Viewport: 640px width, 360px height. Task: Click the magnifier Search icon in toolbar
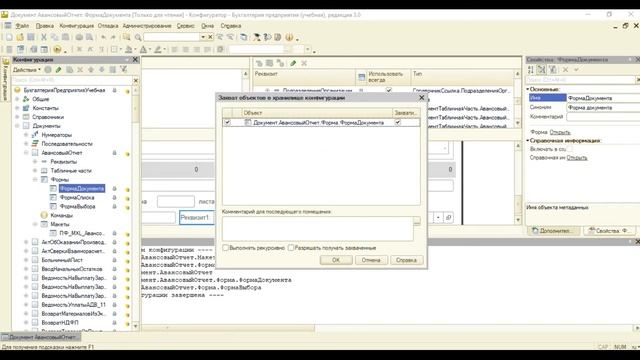[138, 37]
